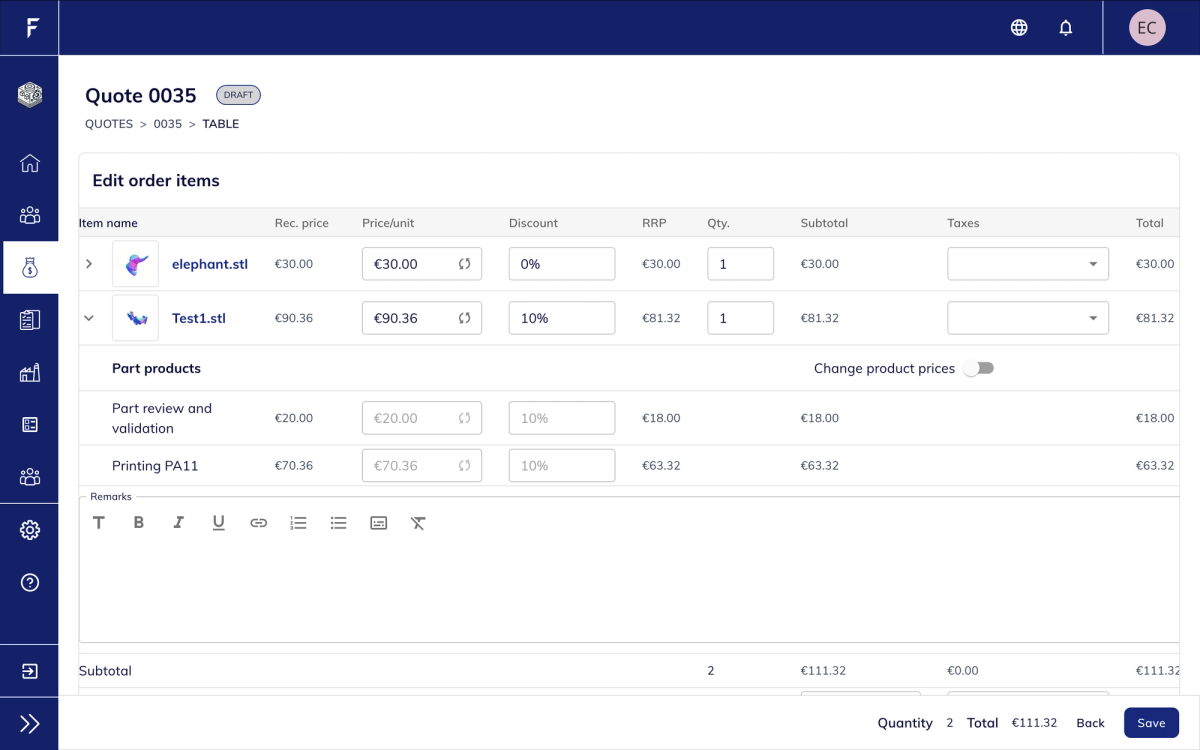This screenshot has width=1200, height=750.
Task: Click Test1.stl thumbnail image
Action: [135, 318]
